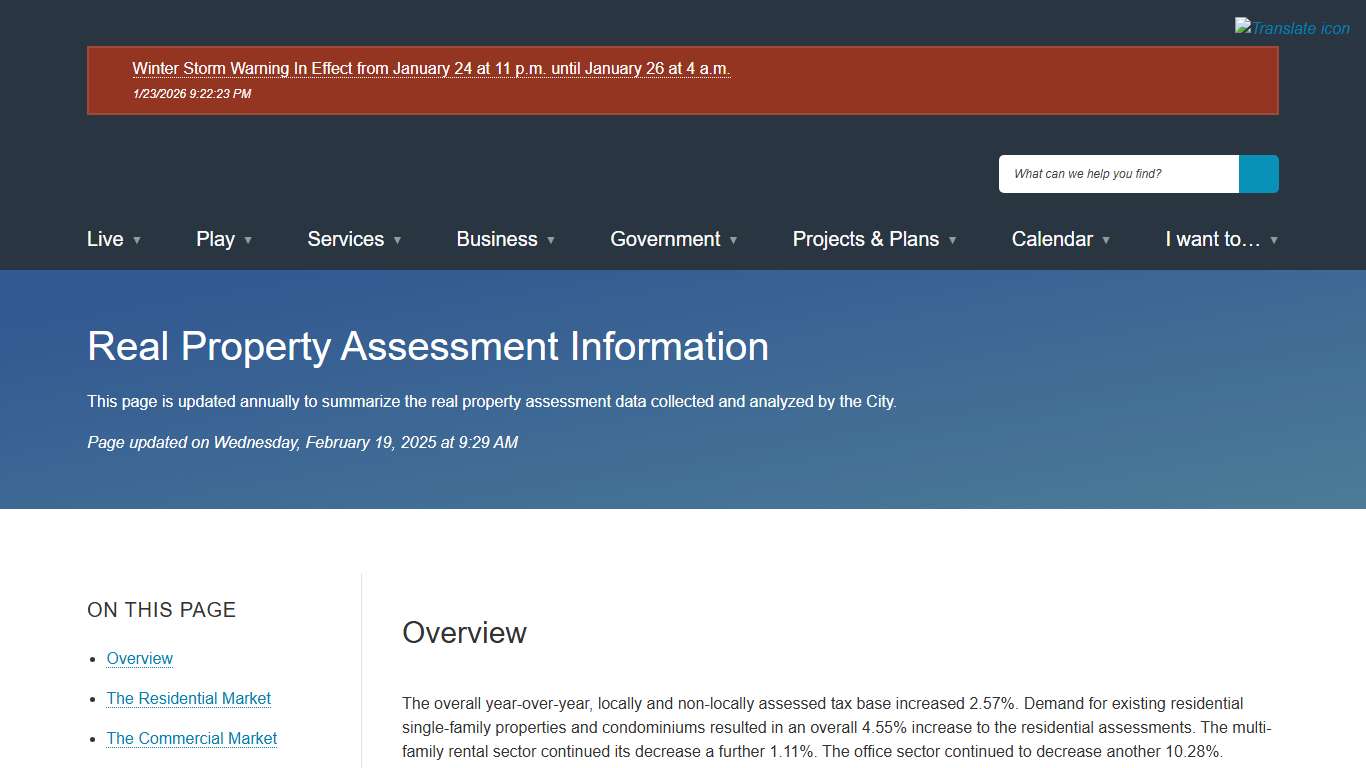Expand the Business menu
Viewport: 1366px width, 768px height.
[549, 240]
